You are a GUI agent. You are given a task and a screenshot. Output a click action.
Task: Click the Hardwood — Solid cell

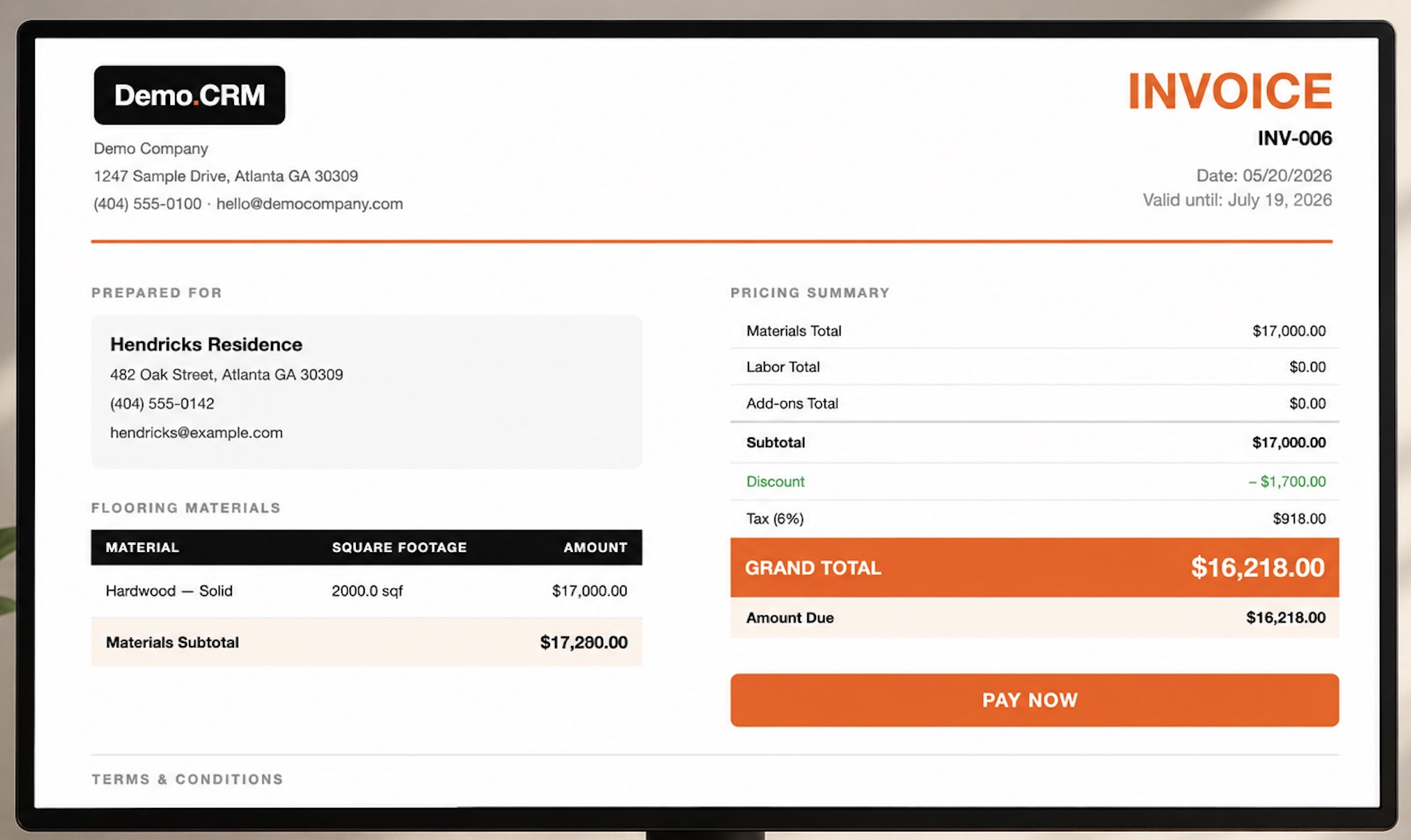[169, 591]
